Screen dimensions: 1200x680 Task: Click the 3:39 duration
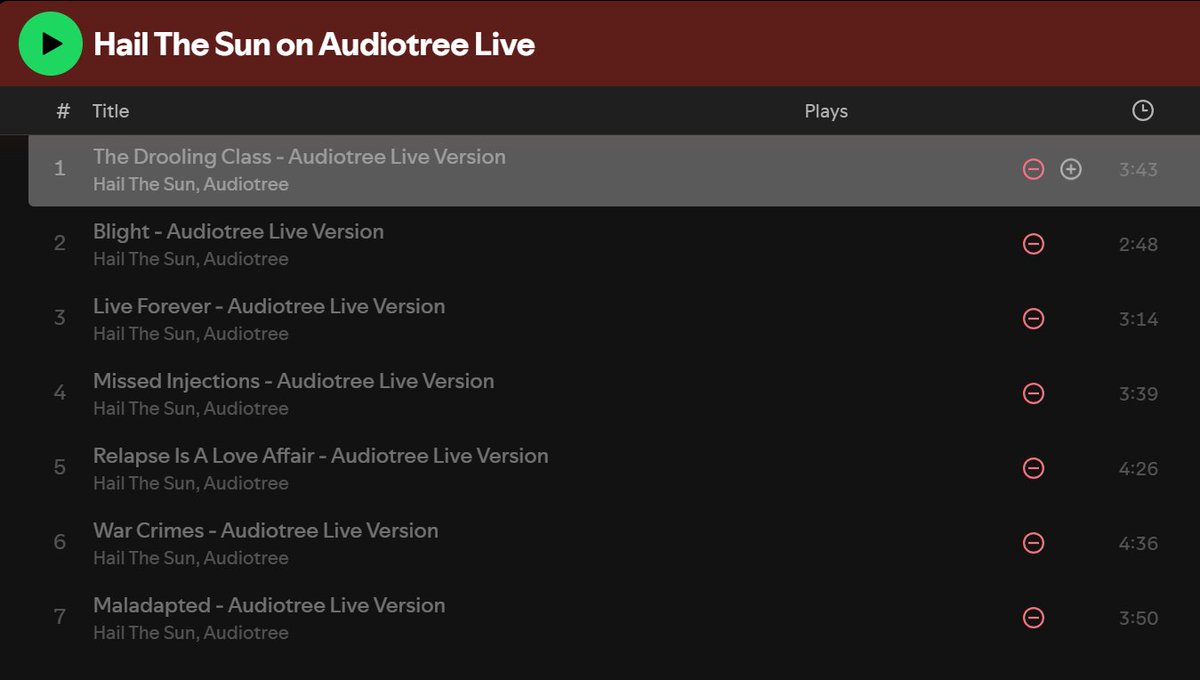pos(1138,394)
